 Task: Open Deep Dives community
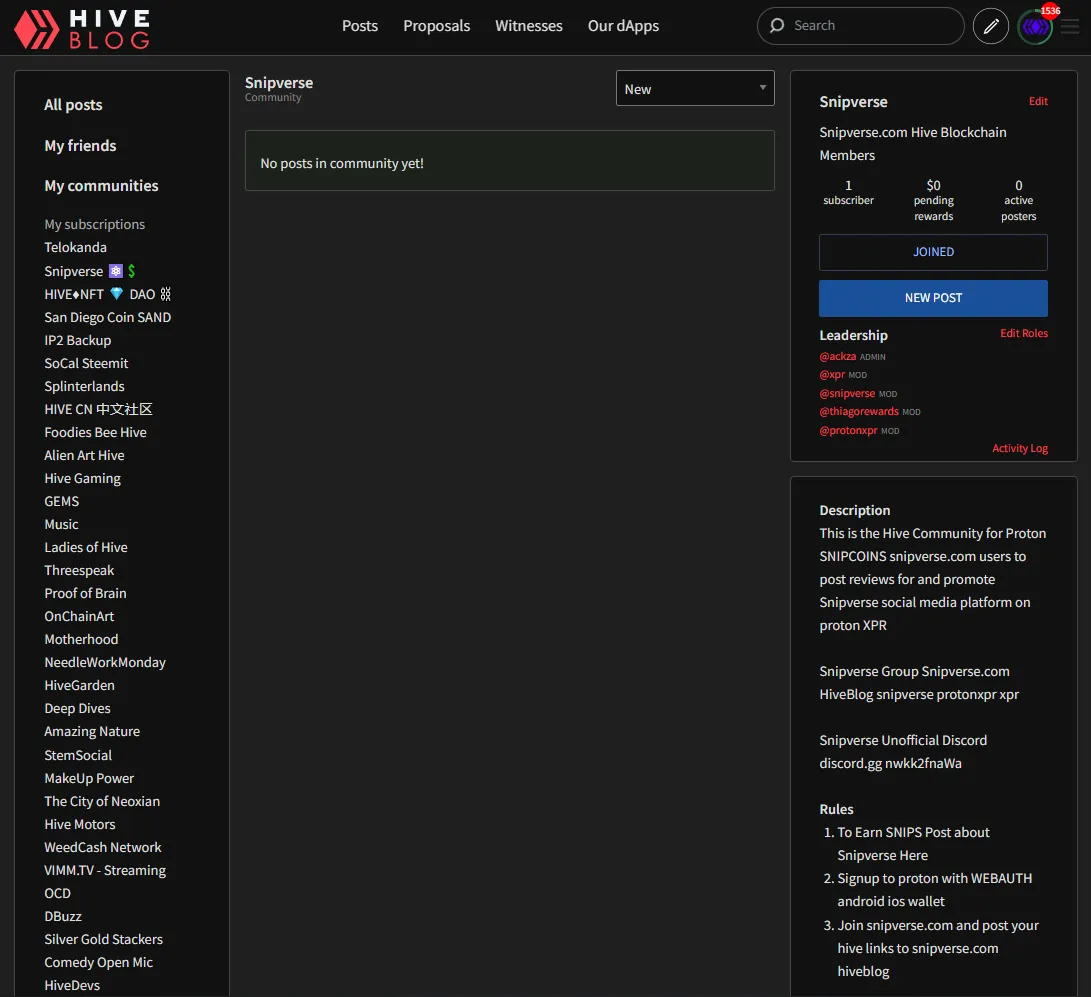pos(77,708)
